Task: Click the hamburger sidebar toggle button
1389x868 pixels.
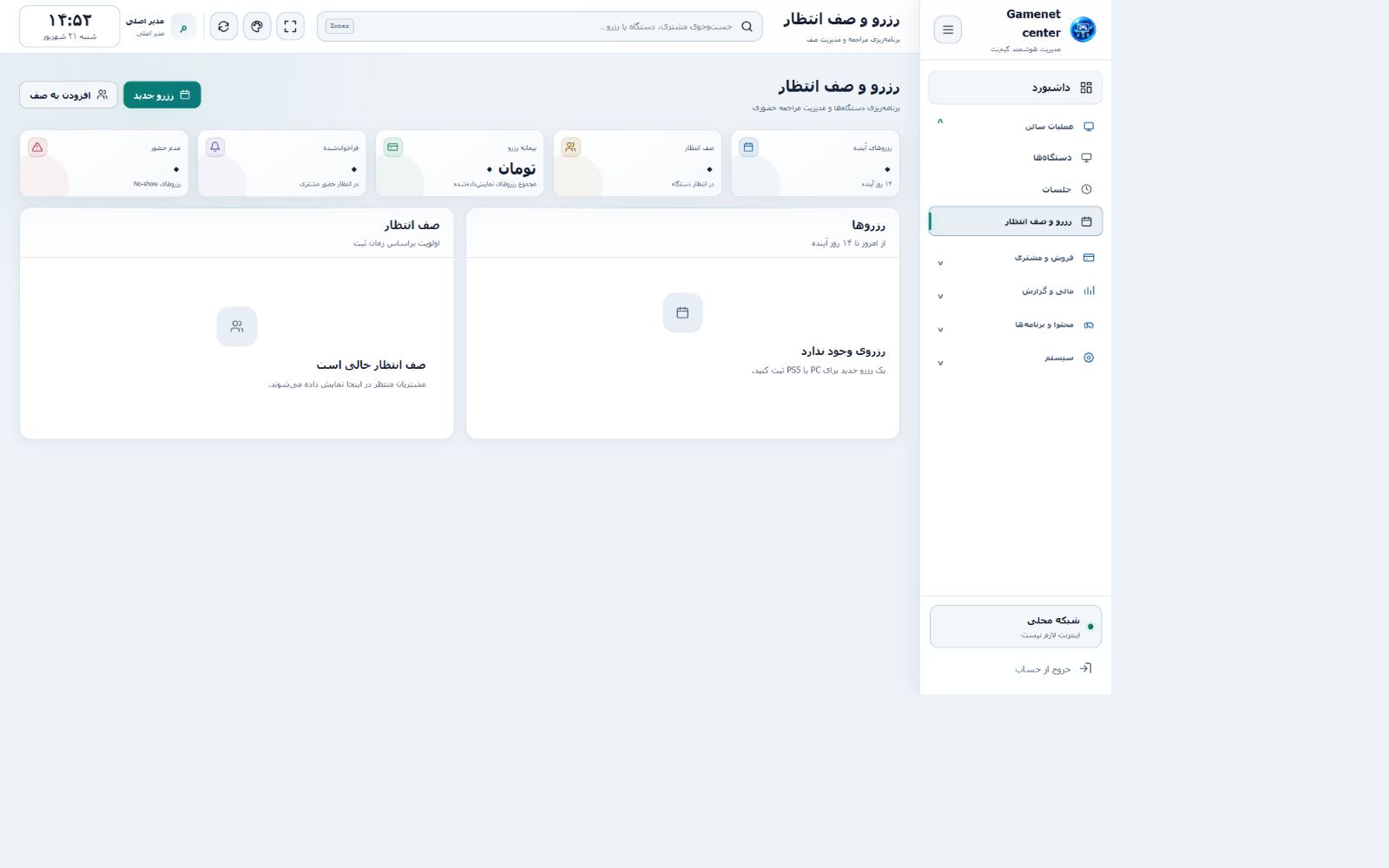Action: point(947,30)
